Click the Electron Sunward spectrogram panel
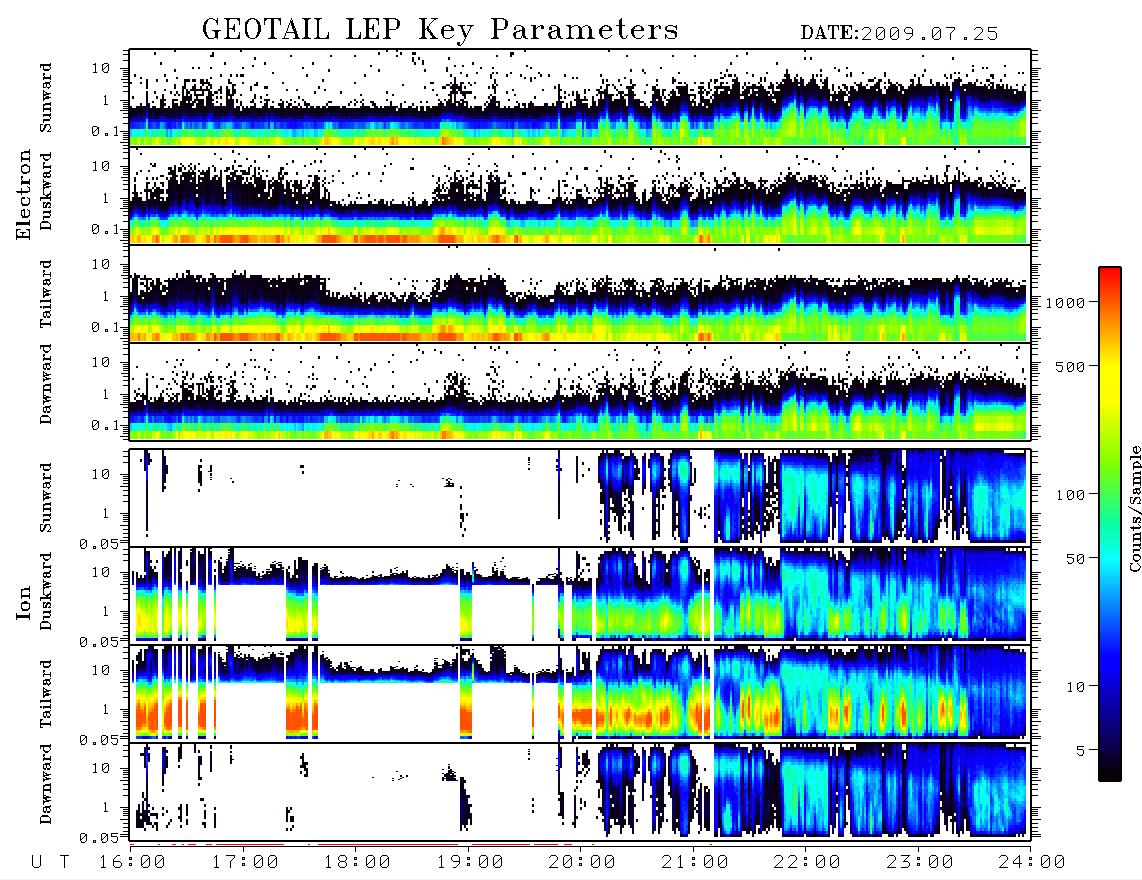This screenshot has width=1142, height=880. (580, 98)
